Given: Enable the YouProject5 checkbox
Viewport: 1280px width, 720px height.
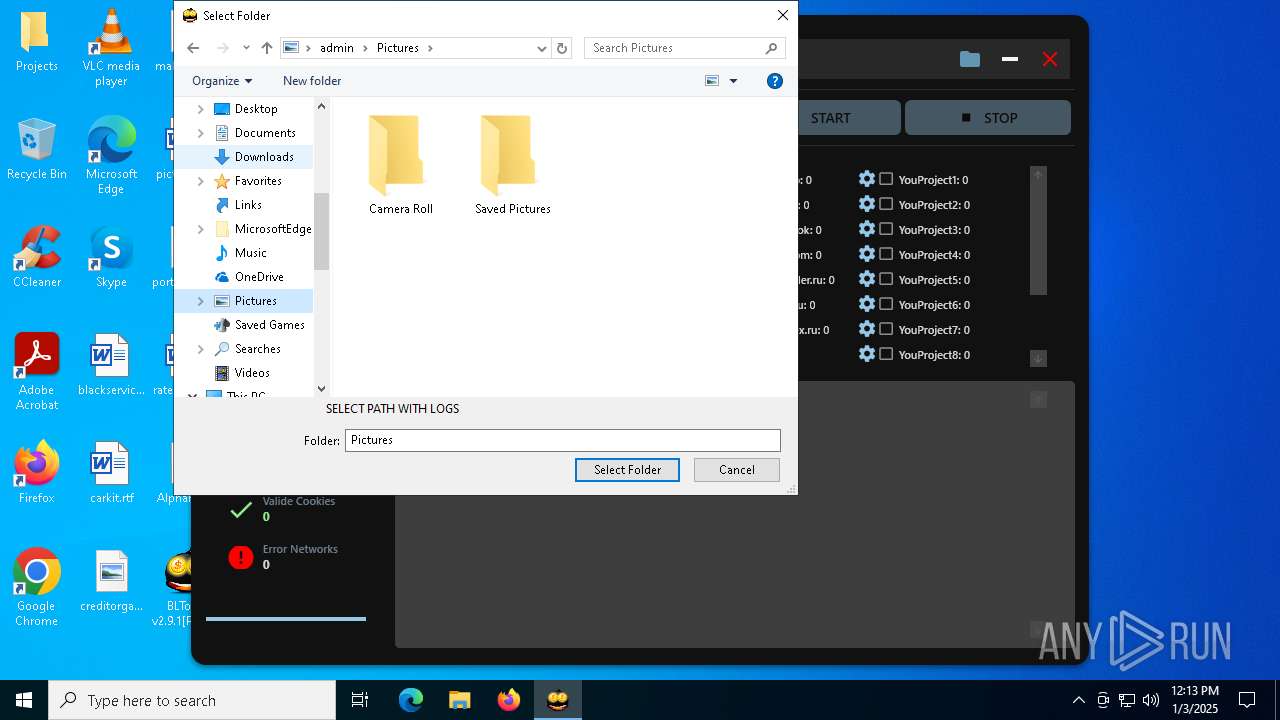Looking at the screenshot, I should (x=886, y=279).
